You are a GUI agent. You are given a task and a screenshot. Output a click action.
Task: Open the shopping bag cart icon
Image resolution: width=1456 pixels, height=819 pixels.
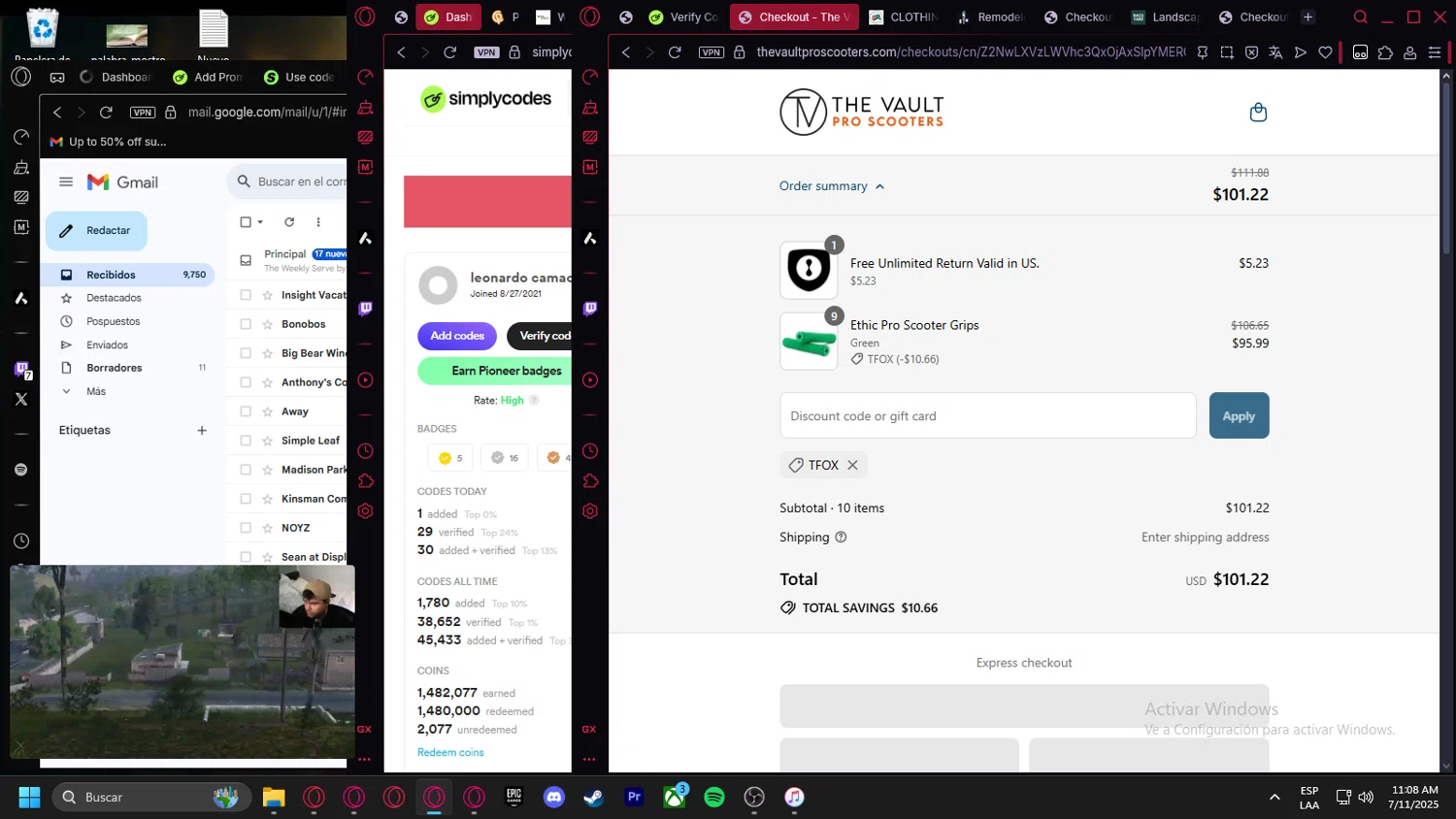pos(1258,113)
